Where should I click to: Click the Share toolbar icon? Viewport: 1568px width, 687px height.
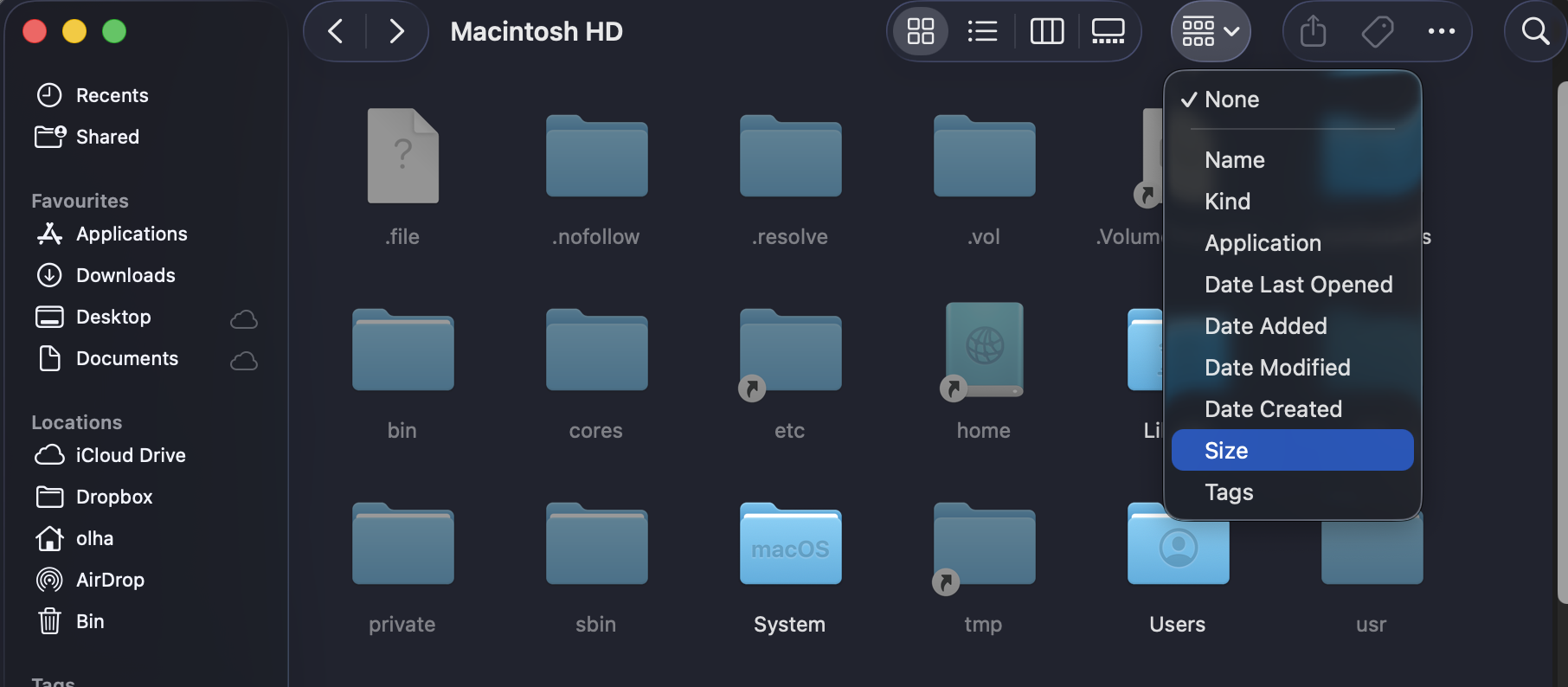click(1314, 31)
